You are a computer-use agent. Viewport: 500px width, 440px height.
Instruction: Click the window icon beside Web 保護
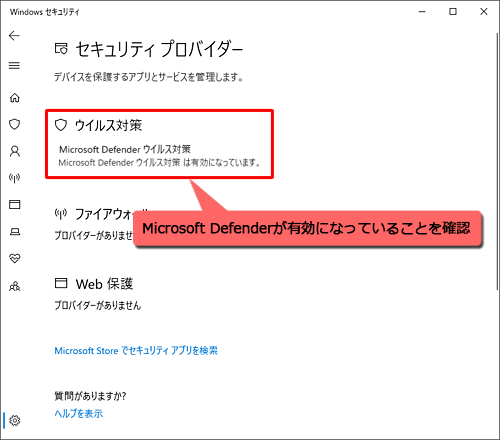61,283
